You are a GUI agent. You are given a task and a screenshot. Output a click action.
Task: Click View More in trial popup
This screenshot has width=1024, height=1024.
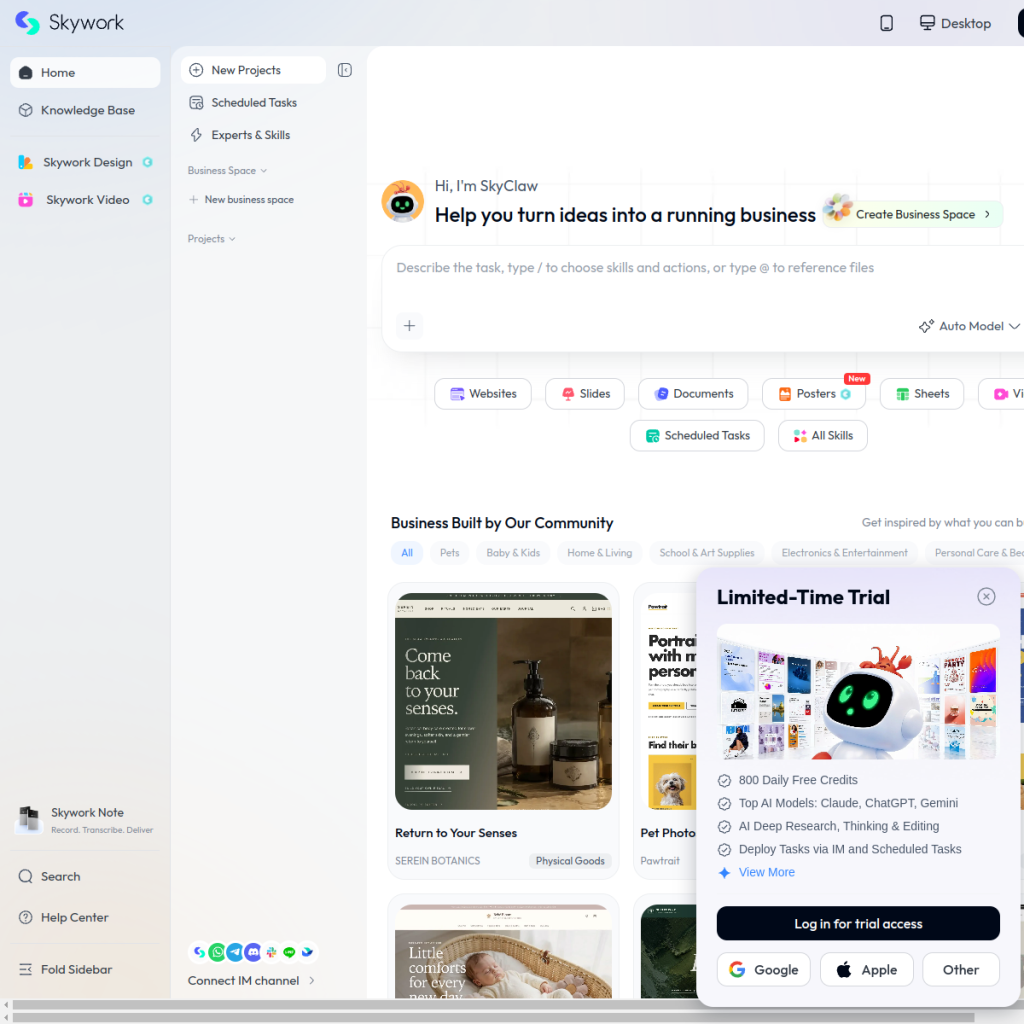(x=766, y=872)
